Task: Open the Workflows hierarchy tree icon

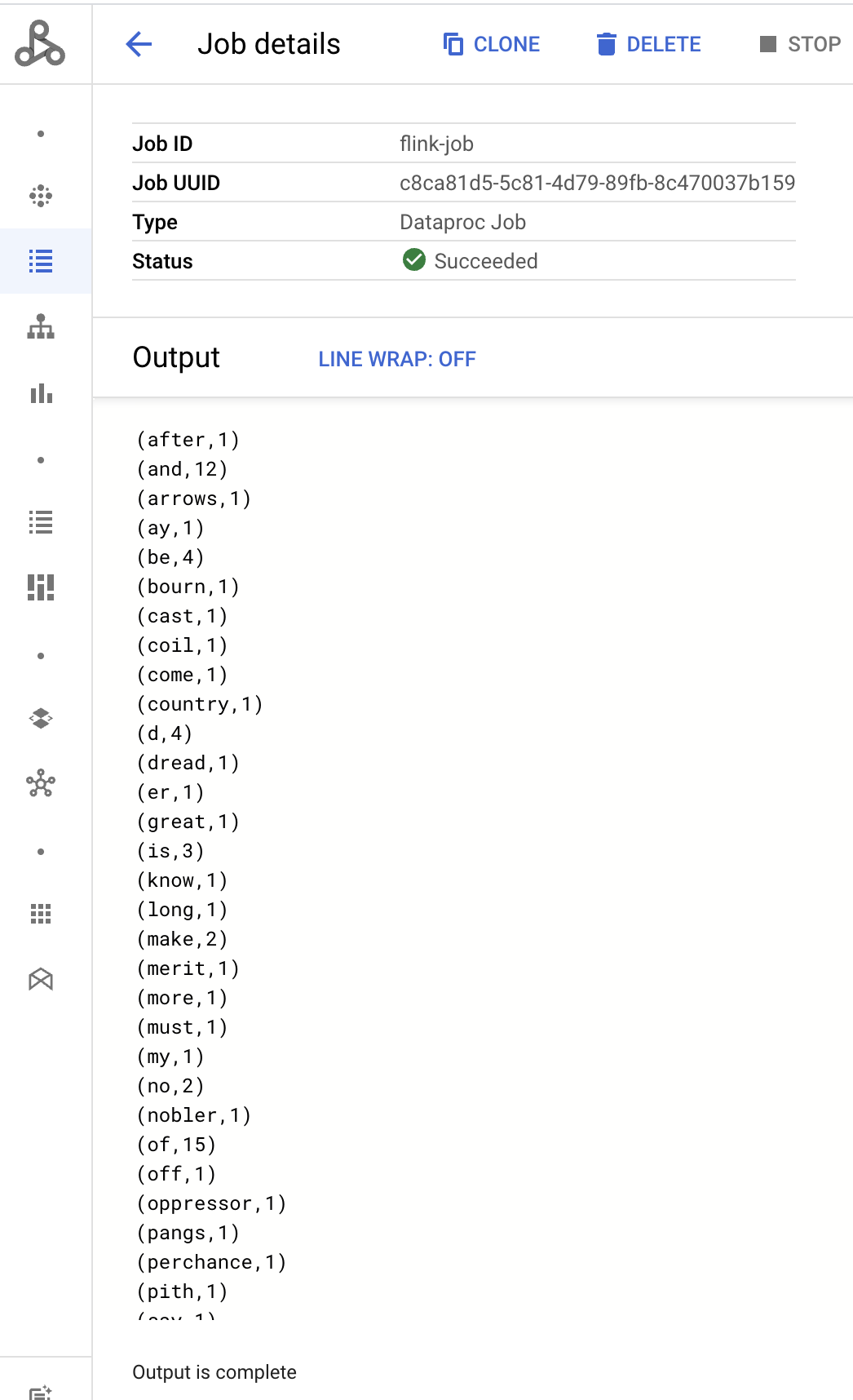Action: click(41, 326)
